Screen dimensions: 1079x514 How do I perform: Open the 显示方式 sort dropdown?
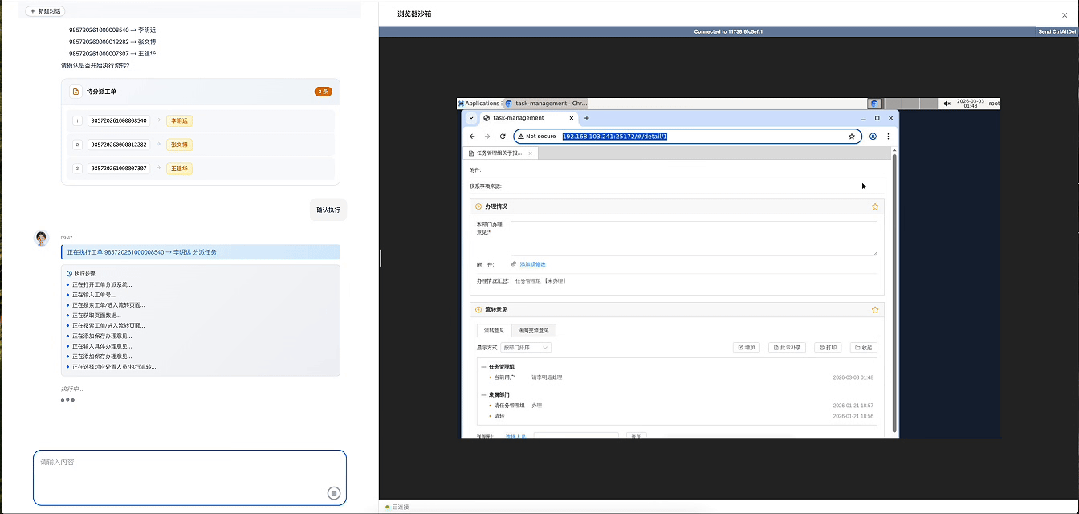pos(526,347)
